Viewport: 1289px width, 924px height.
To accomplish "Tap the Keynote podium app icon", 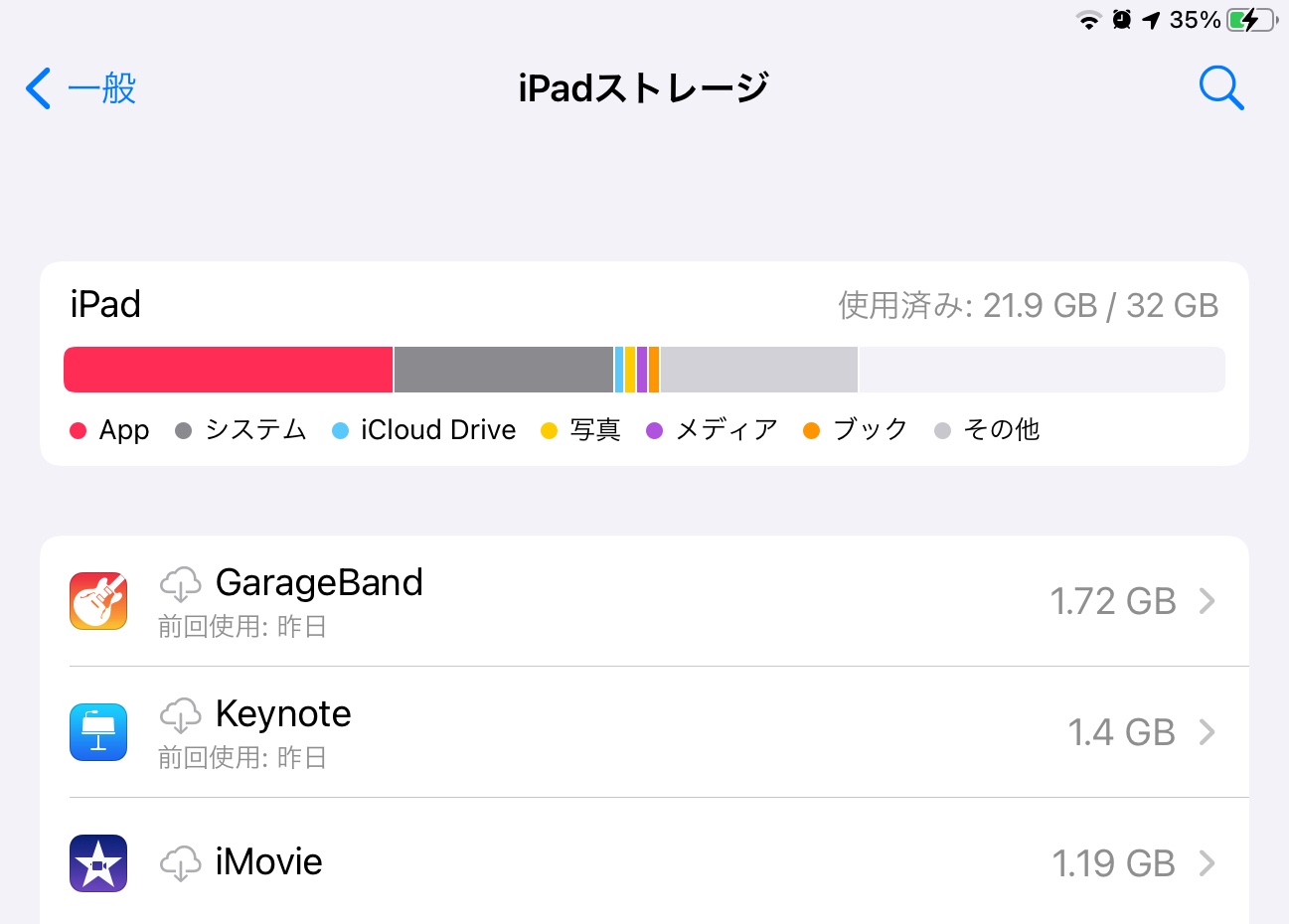I will [x=98, y=732].
